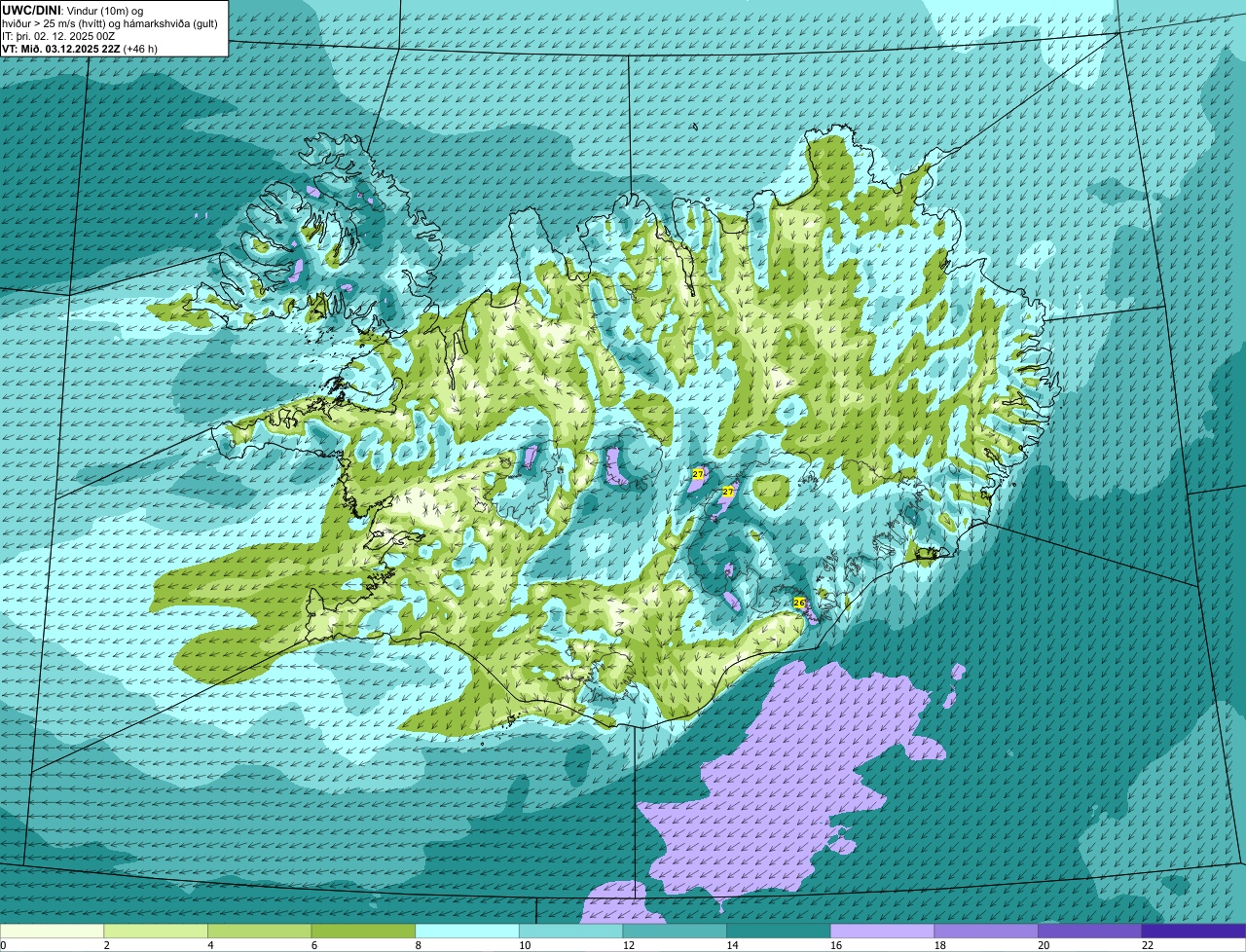Select the '4' tick label on the scale
The height and width of the screenshot is (952, 1246).
pyautogui.click(x=210, y=945)
